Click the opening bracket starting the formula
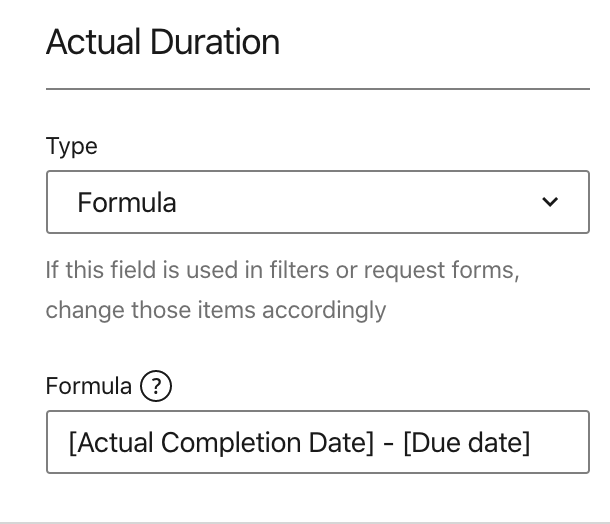 73,442
